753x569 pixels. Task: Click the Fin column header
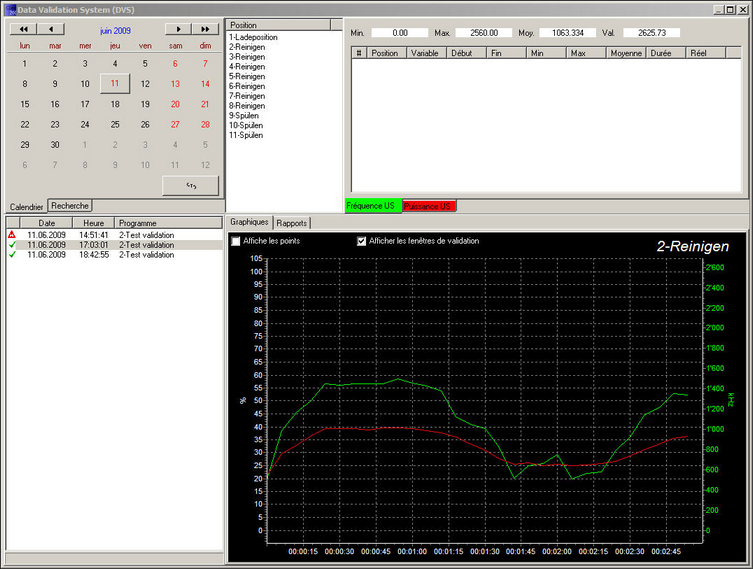tap(506, 53)
